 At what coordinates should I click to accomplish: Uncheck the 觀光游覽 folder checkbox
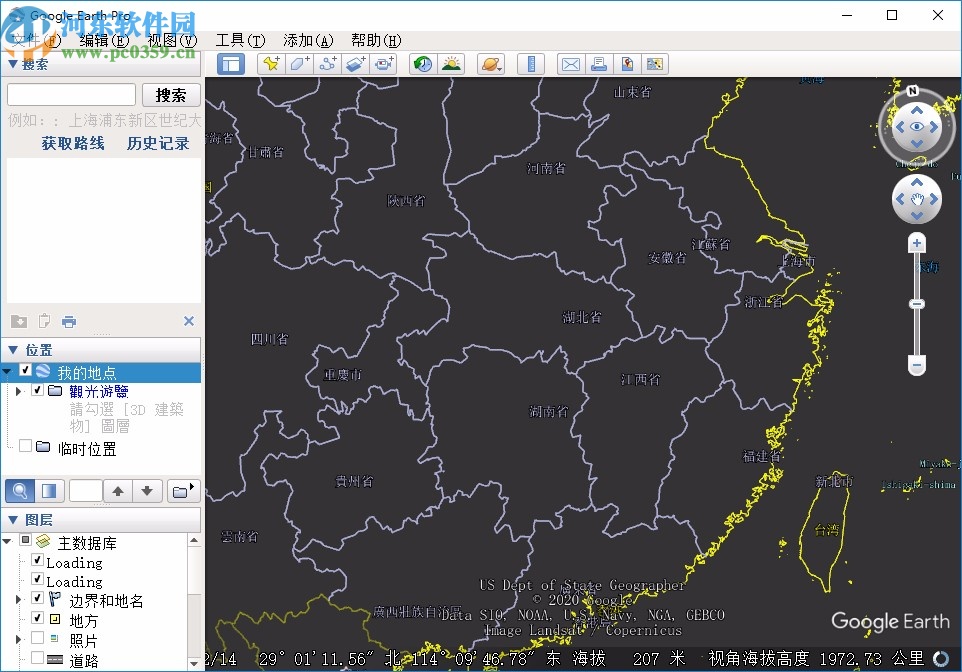(37, 390)
